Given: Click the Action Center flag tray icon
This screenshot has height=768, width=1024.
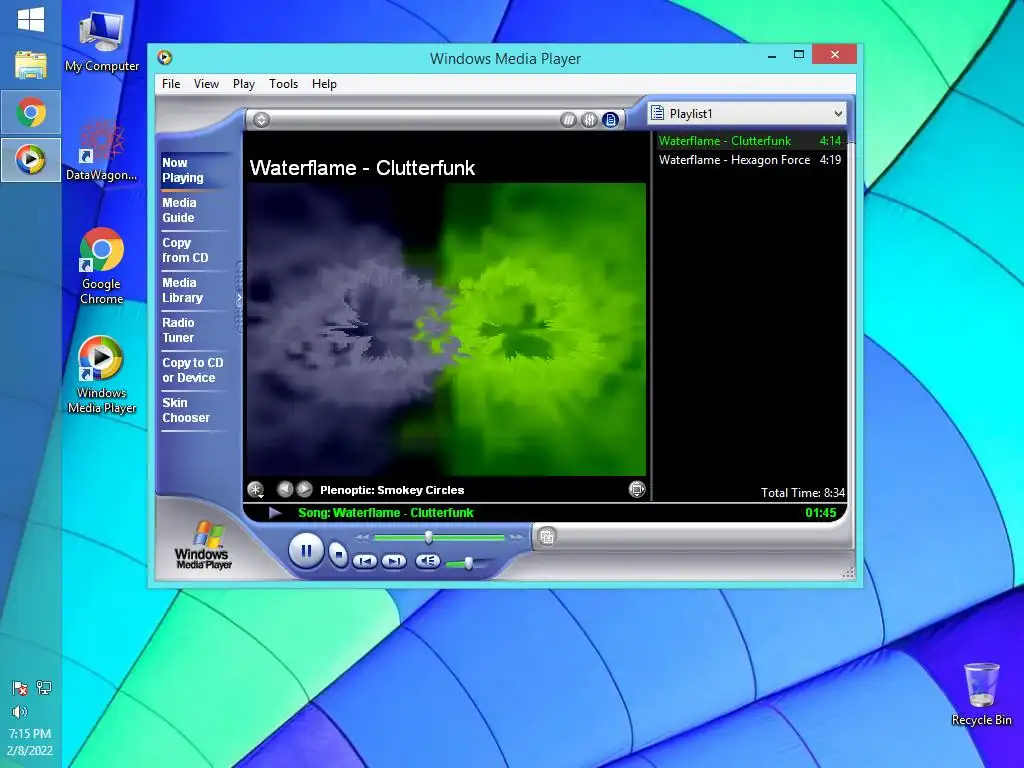Looking at the screenshot, I should (20, 688).
